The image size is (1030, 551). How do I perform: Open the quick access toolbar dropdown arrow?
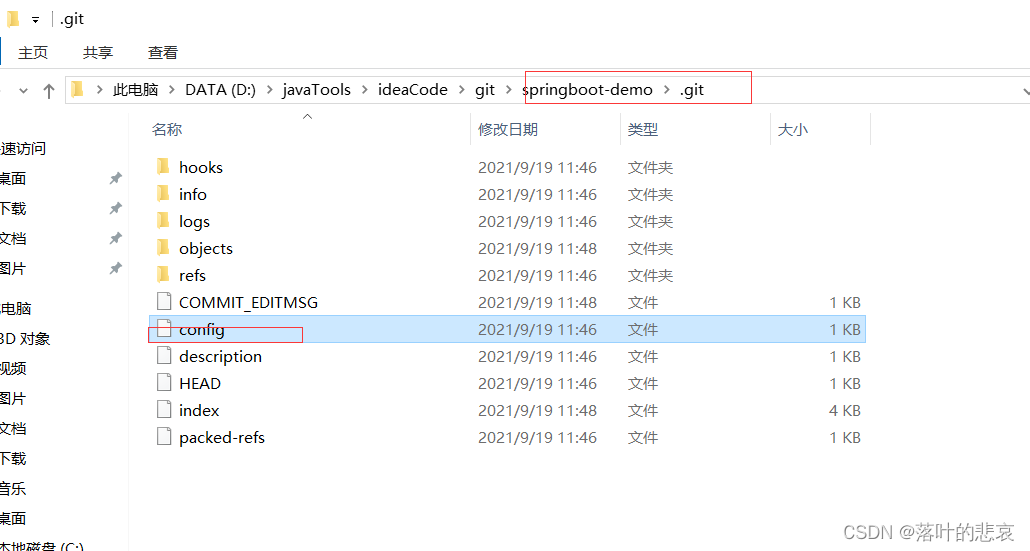click(35, 20)
